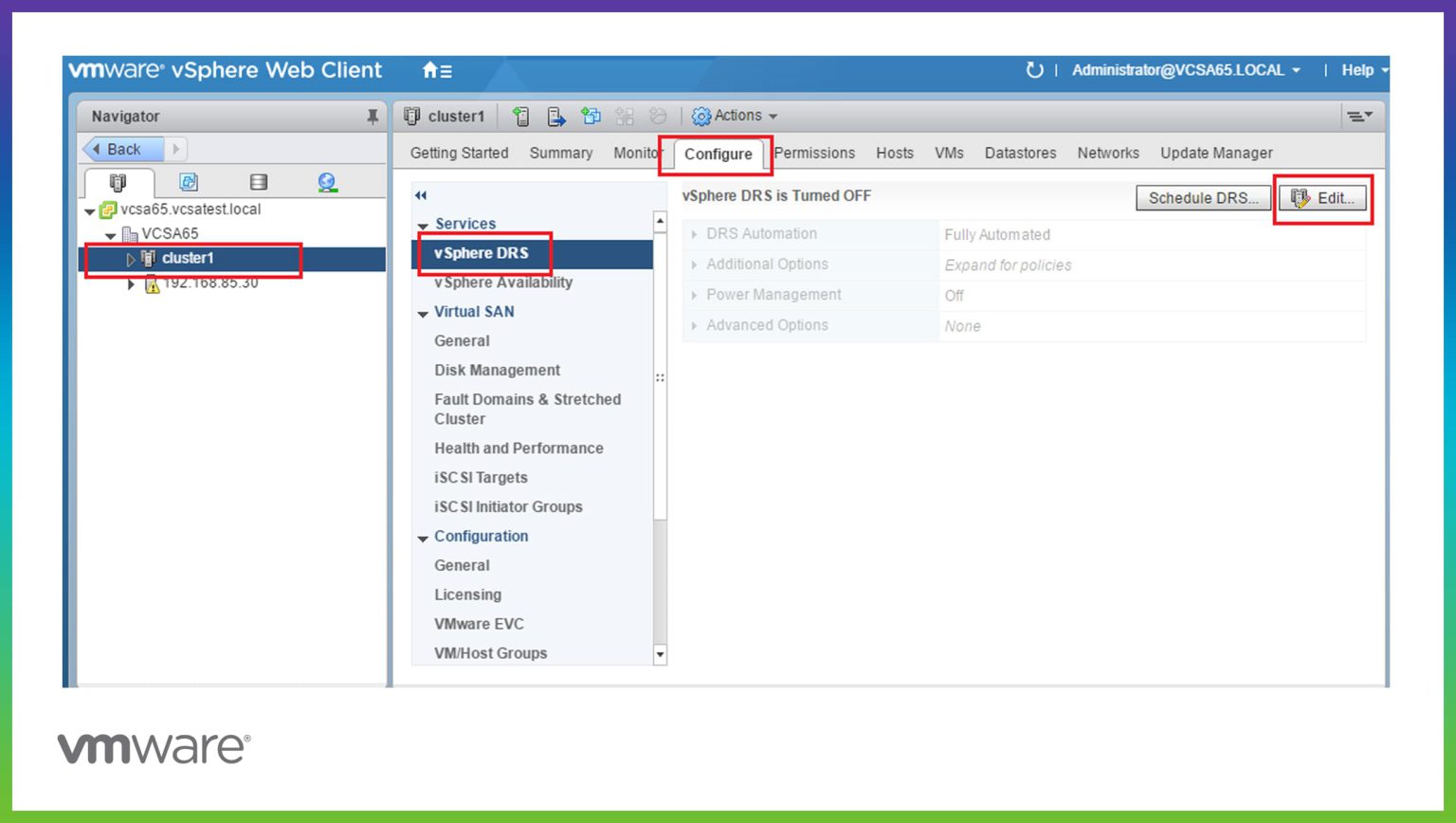The height and width of the screenshot is (823, 1456).
Task: Switch to the VMs tab
Action: tap(949, 153)
